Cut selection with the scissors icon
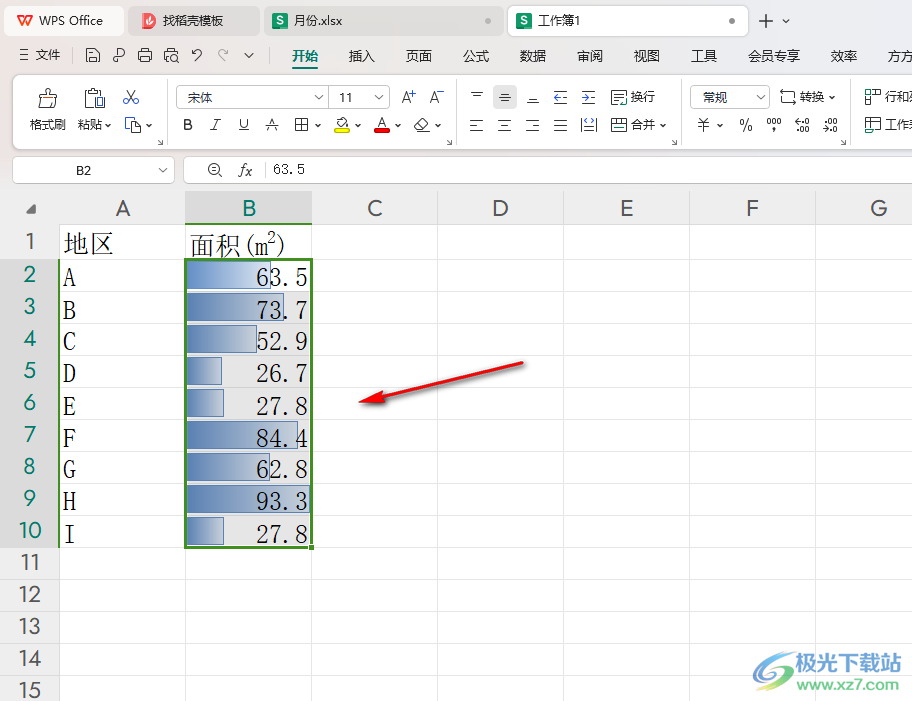Viewport: 912px width, 701px height. (131, 97)
